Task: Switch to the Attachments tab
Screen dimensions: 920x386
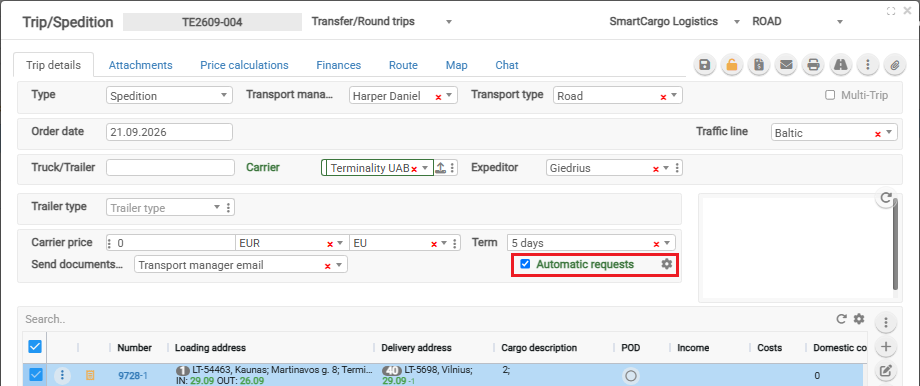Action: pyautogui.click(x=140, y=65)
